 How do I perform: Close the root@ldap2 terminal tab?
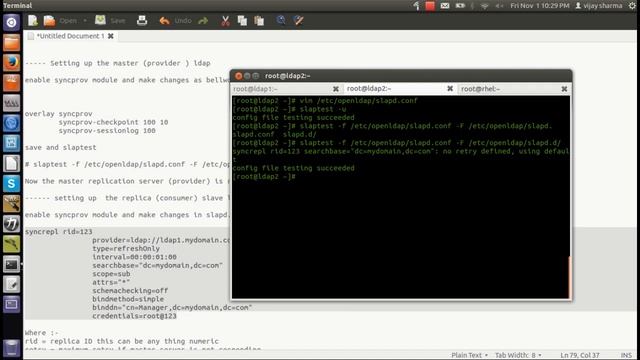450,89
